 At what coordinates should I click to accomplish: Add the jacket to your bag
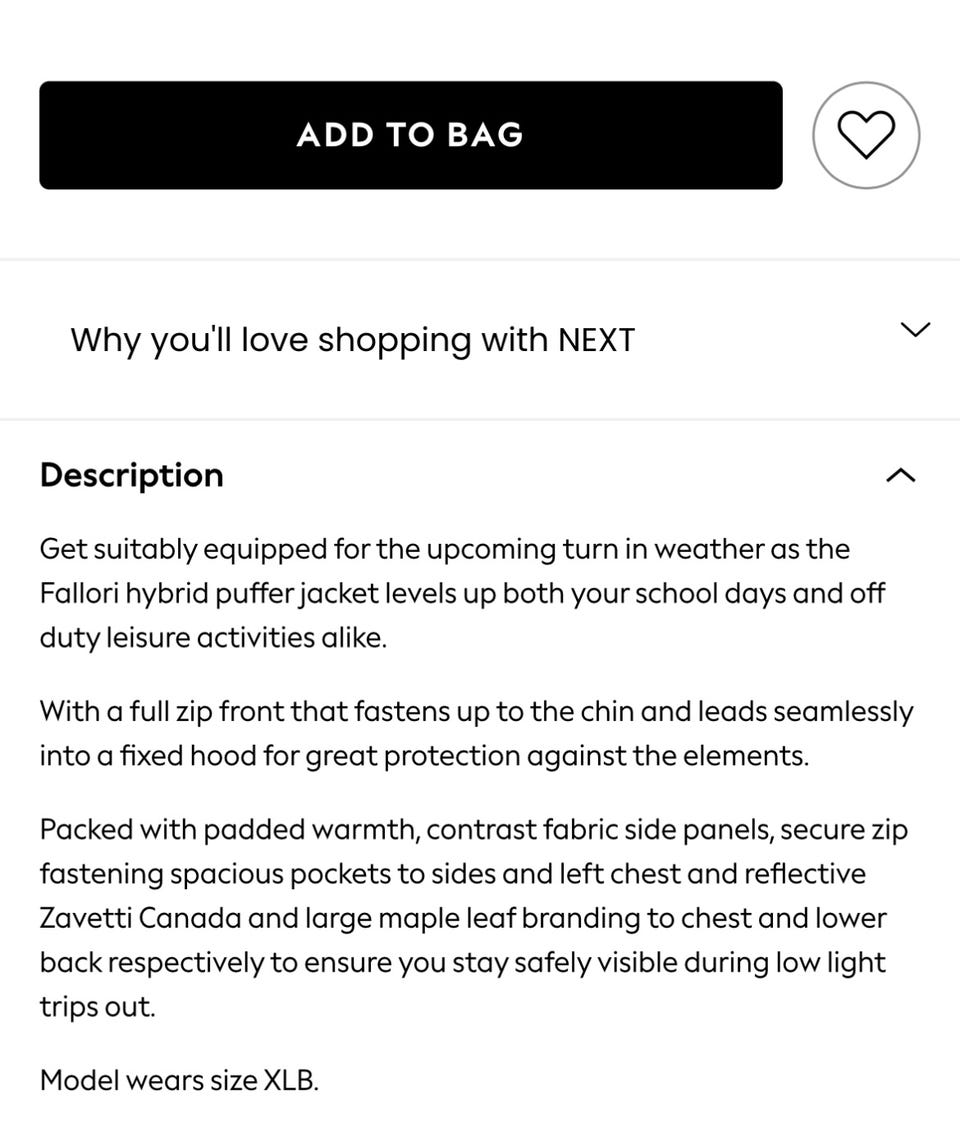(410, 135)
